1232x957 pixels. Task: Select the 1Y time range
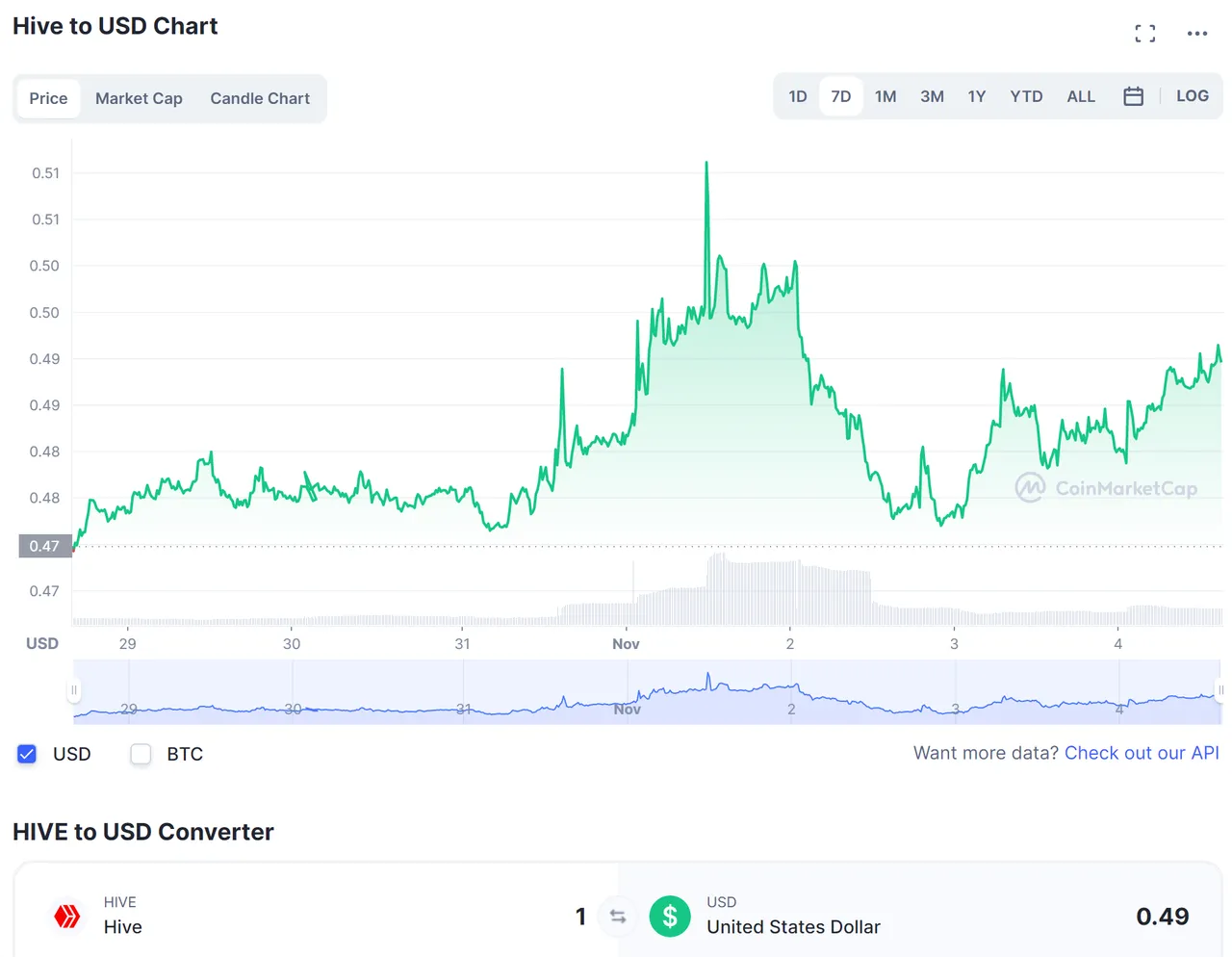coord(977,96)
